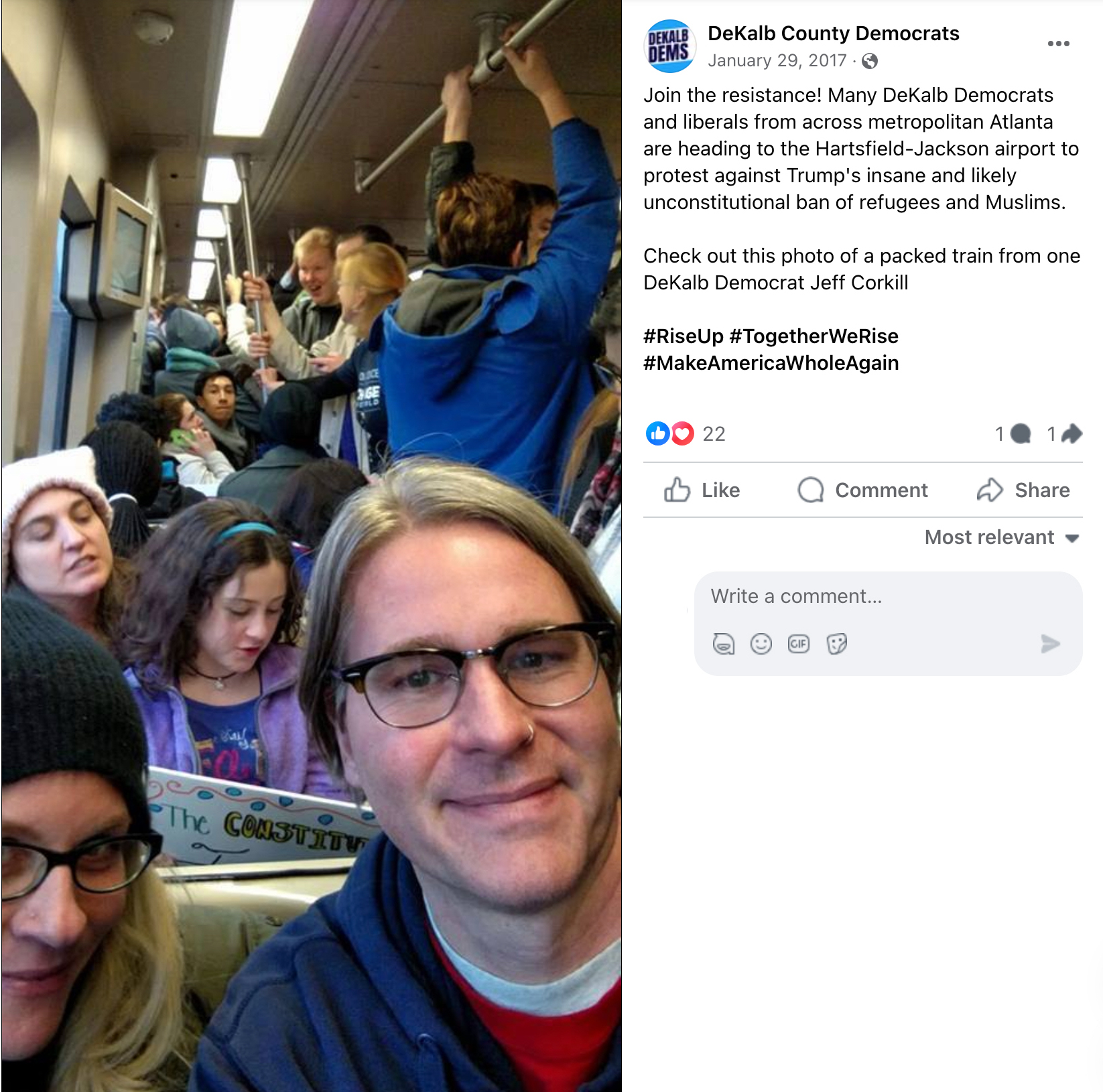Open the three-dot post options menu
This screenshot has width=1103, height=1092.
(1058, 44)
